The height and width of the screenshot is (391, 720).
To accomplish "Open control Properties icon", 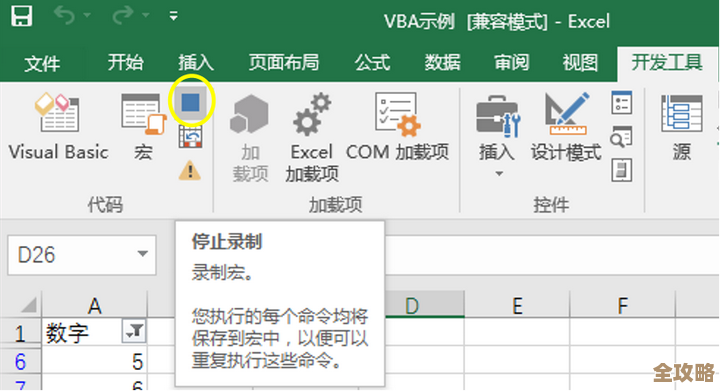I will pos(622,103).
